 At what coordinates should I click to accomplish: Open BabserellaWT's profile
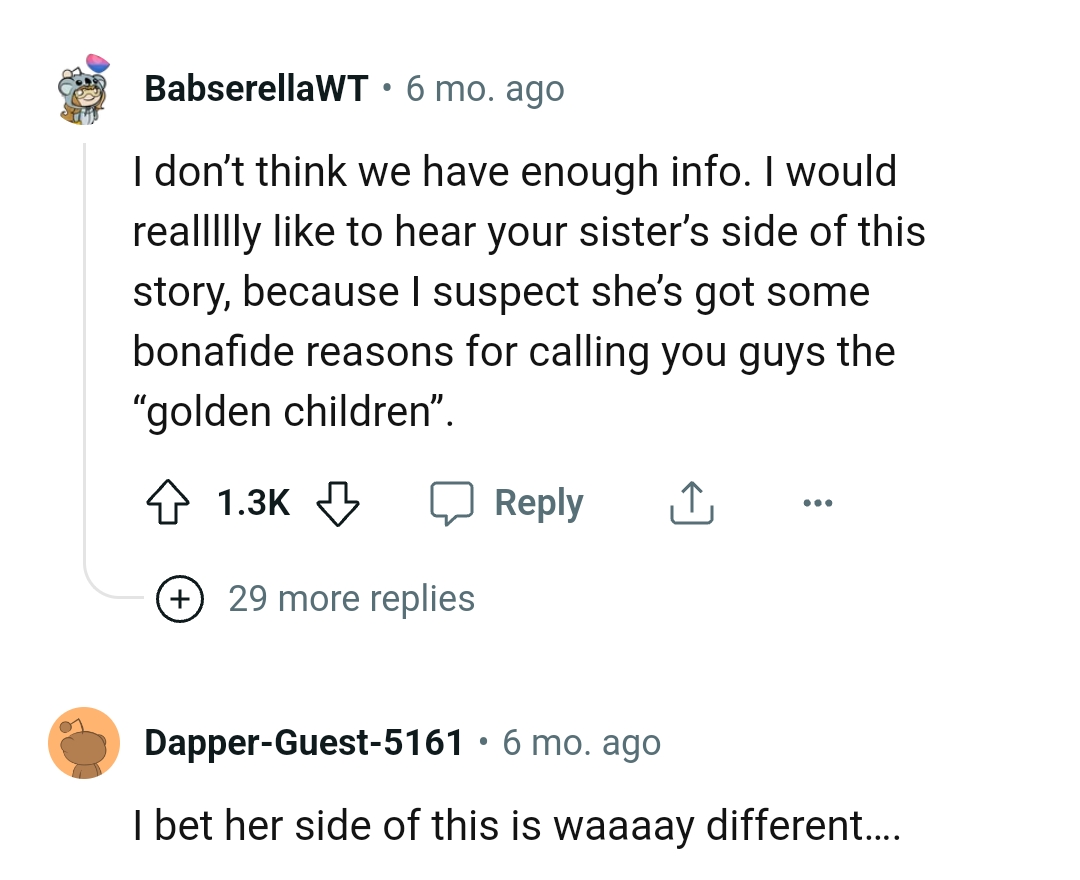coord(256,88)
